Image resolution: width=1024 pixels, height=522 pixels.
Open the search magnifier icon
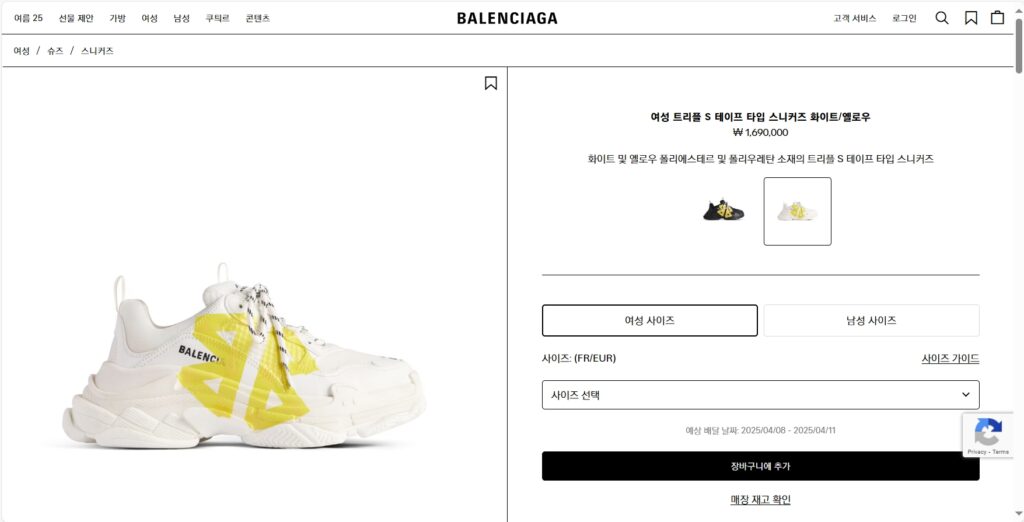[942, 18]
